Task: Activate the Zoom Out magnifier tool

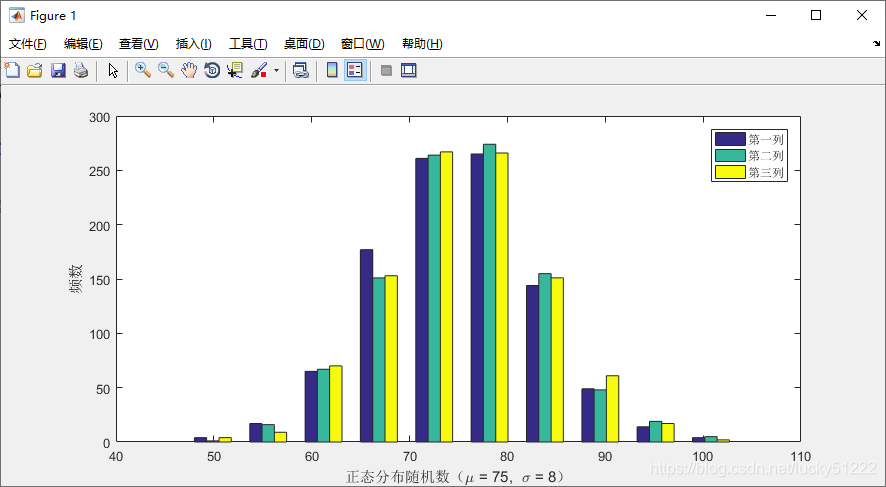Action: 166,70
